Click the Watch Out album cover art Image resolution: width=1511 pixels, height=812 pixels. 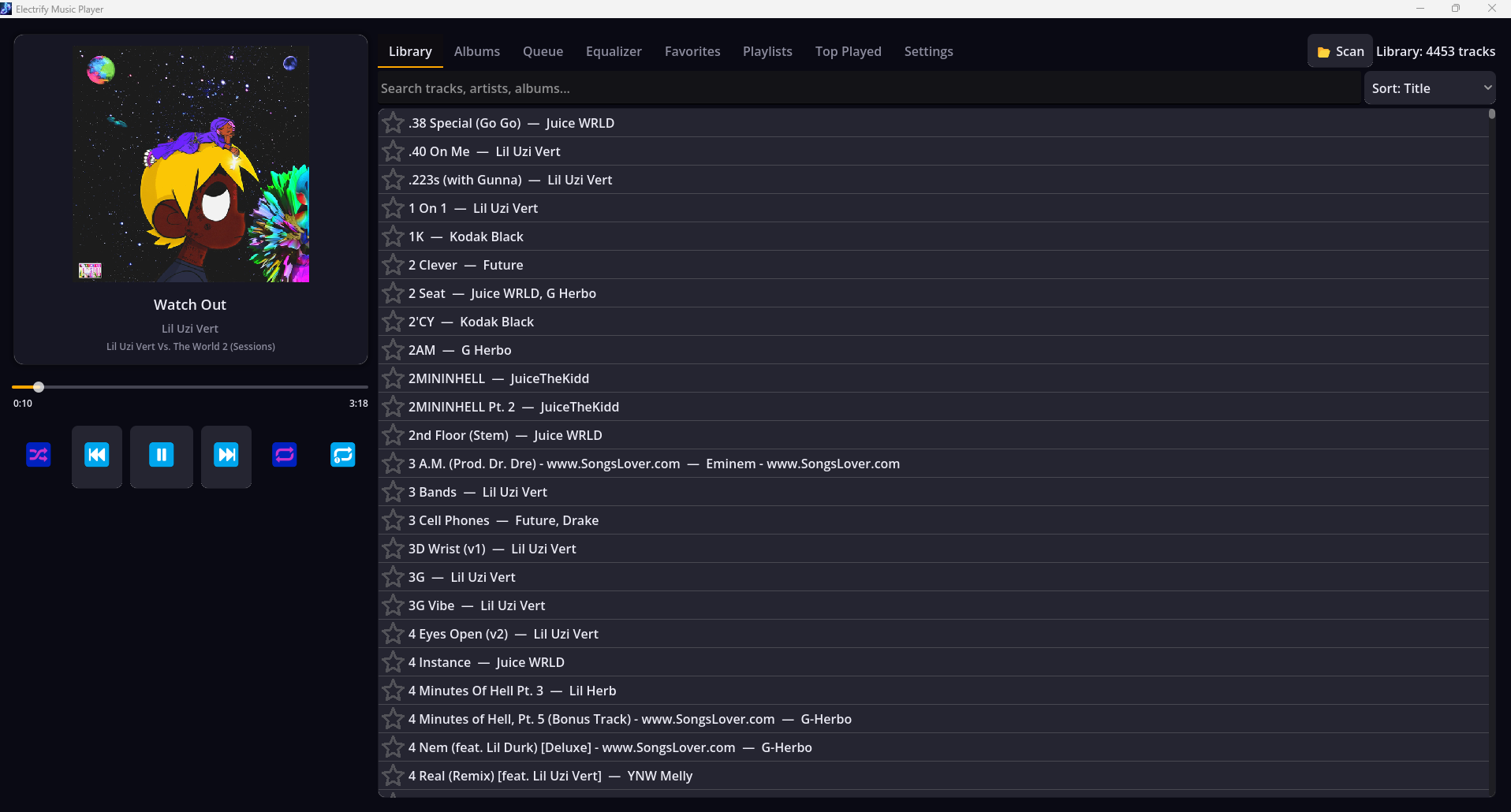191,164
